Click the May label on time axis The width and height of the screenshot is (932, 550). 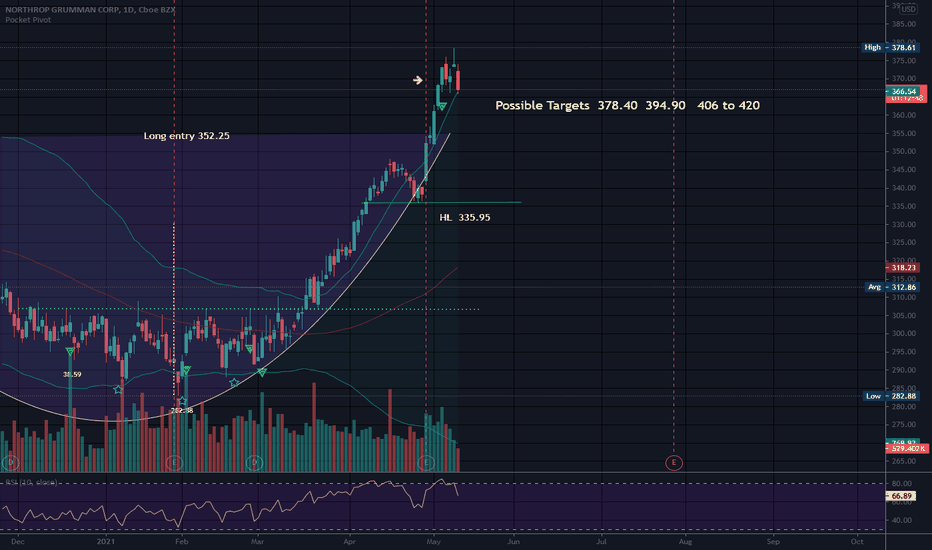coord(433,542)
